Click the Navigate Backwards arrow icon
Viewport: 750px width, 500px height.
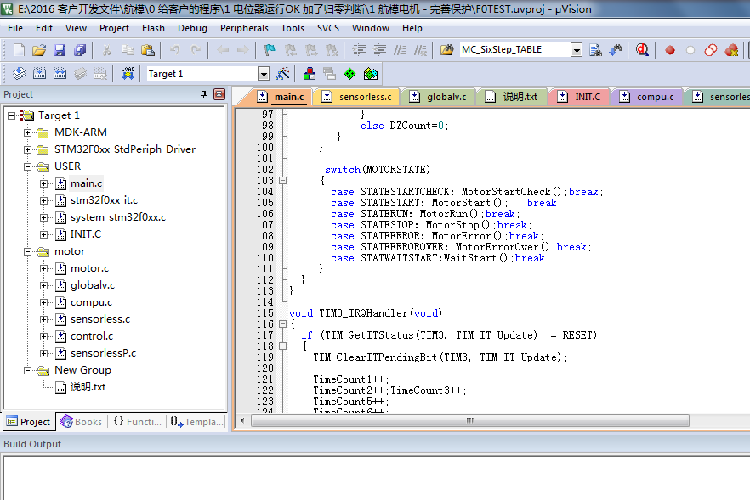pyautogui.click(x=223, y=50)
